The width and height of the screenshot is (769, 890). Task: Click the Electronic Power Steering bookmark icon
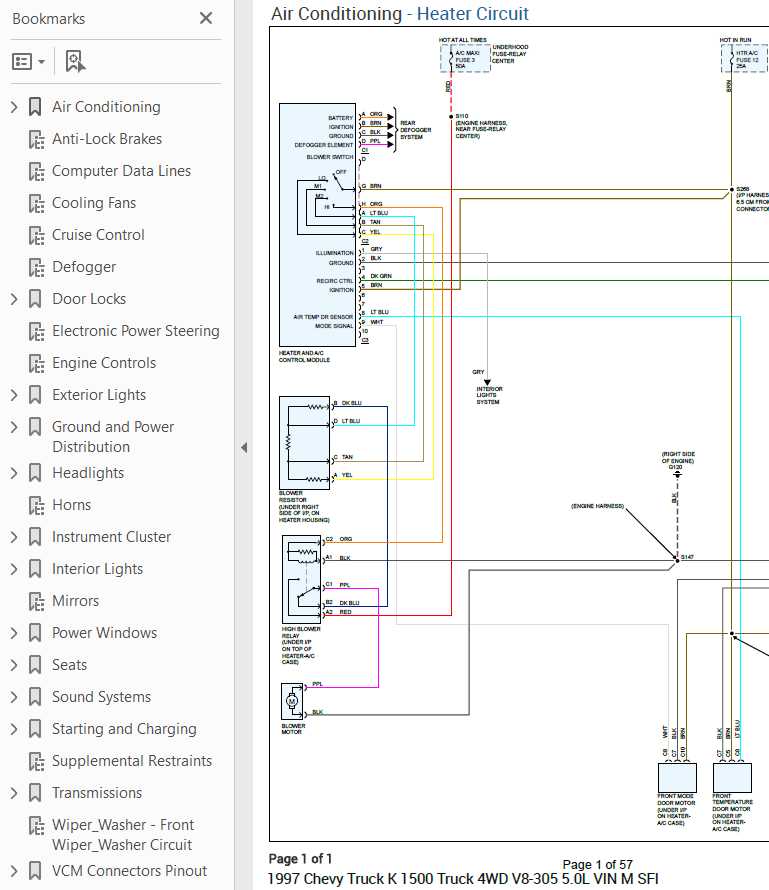pos(36,331)
